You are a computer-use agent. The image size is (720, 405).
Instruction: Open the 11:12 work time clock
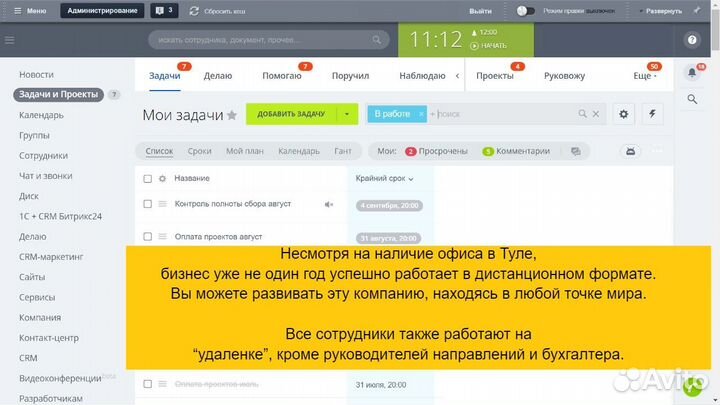435,39
